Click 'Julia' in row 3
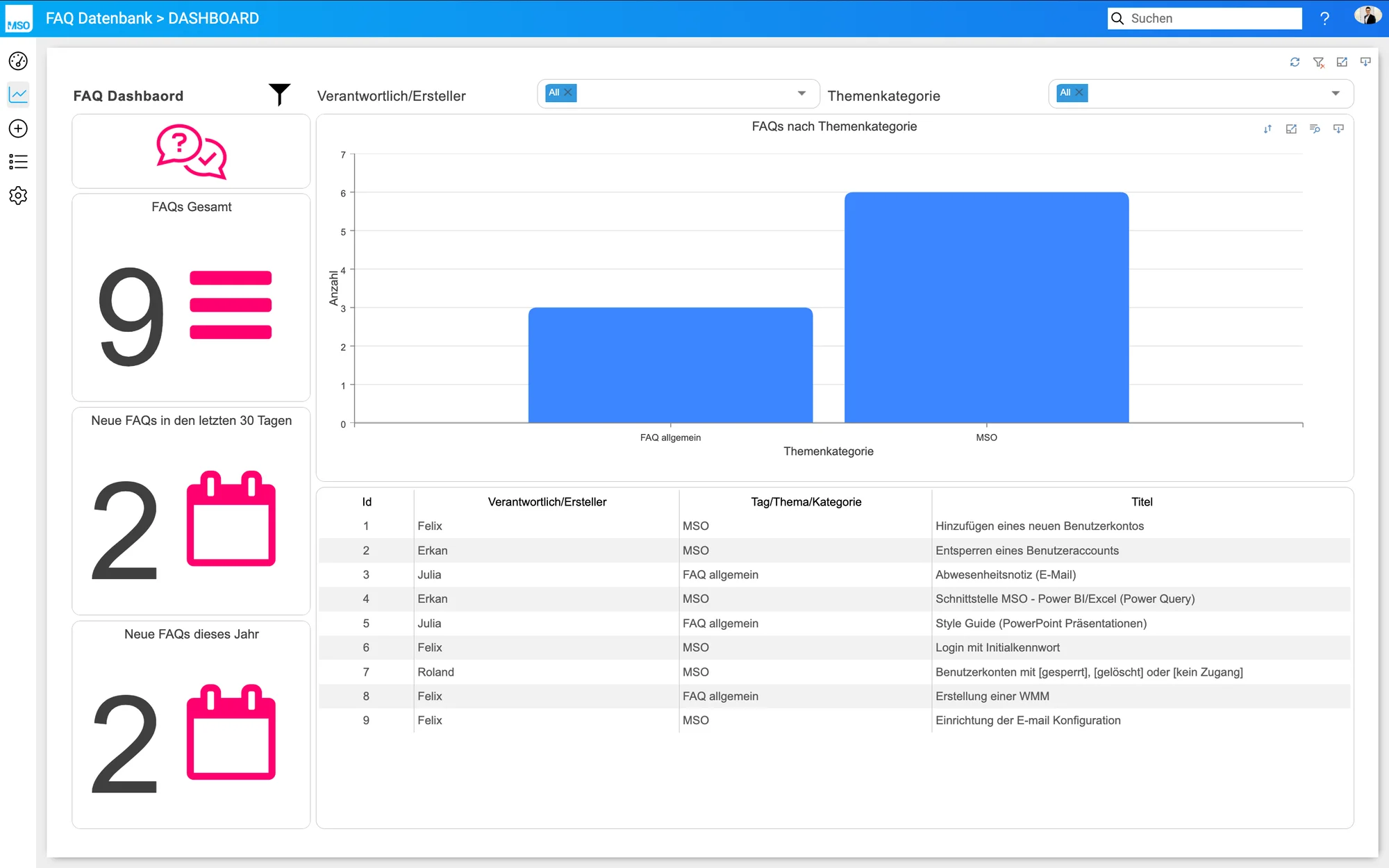The image size is (1389, 868). tap(429, 575)
